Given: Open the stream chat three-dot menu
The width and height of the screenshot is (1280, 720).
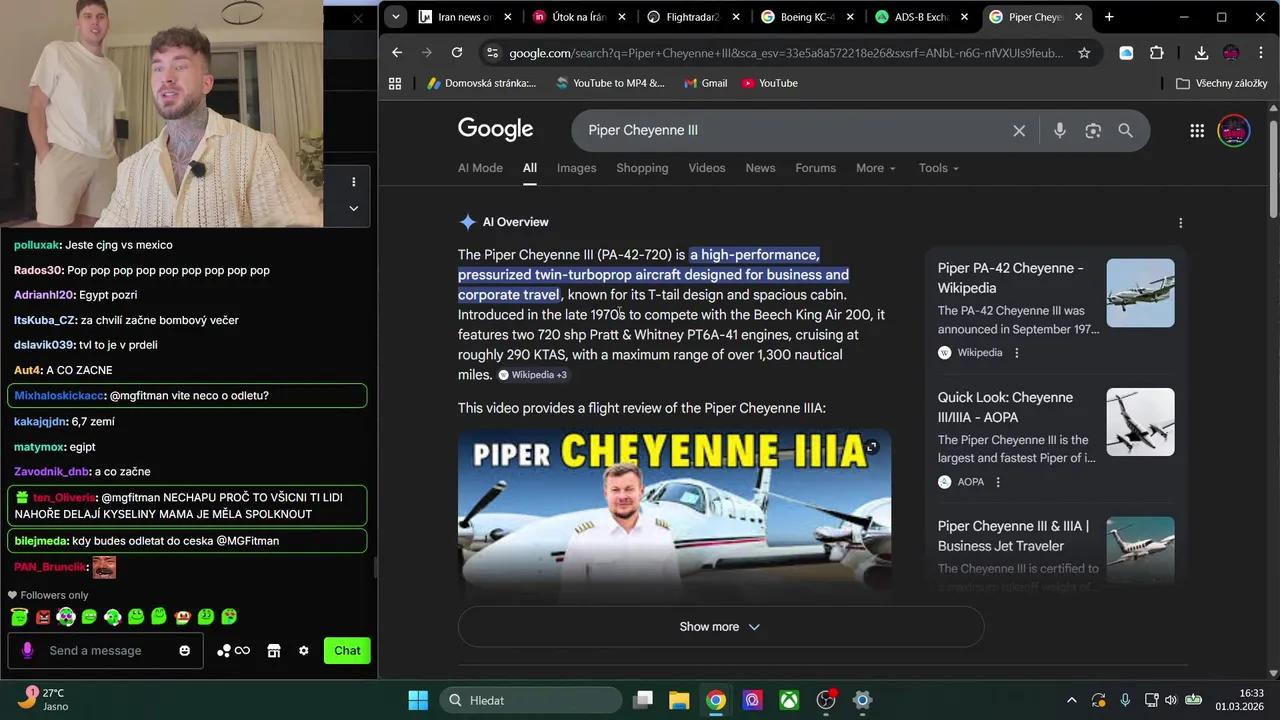Looking at the screenshot, I should [353, 182].
